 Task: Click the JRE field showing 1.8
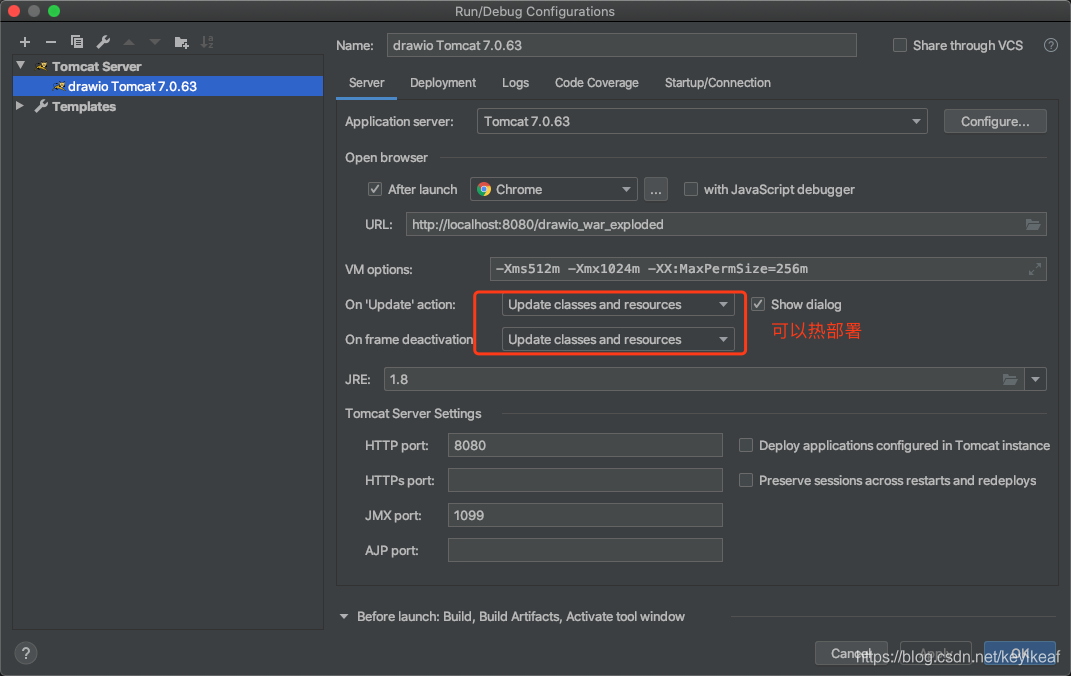click(704, 380)
